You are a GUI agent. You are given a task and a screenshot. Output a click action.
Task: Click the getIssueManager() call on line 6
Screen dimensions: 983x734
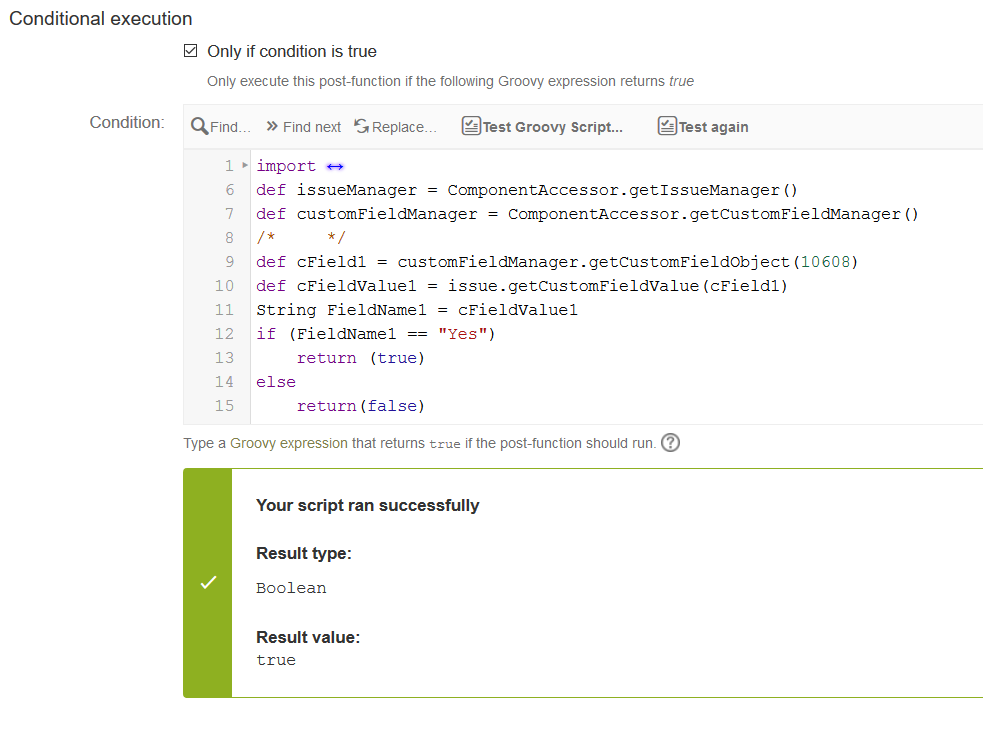pos(713,190)
